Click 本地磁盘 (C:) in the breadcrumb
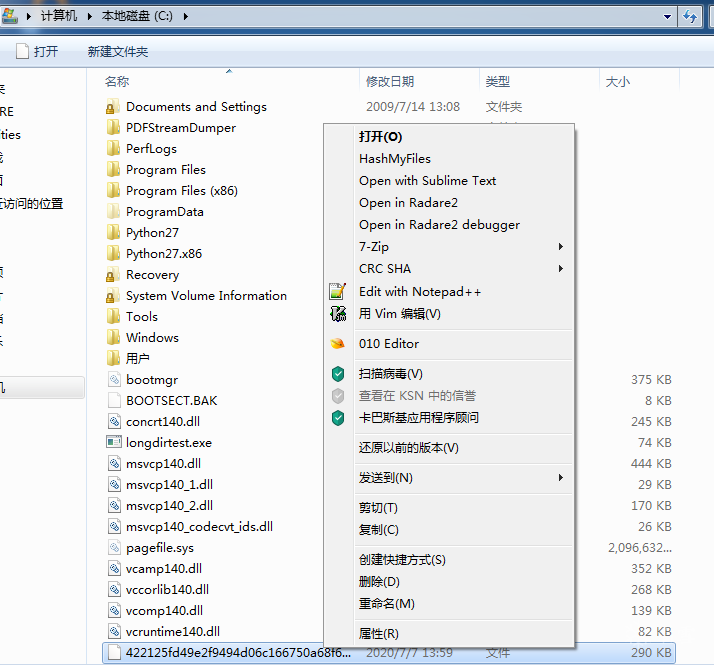The image size is (714, 665). pos(137,16)
